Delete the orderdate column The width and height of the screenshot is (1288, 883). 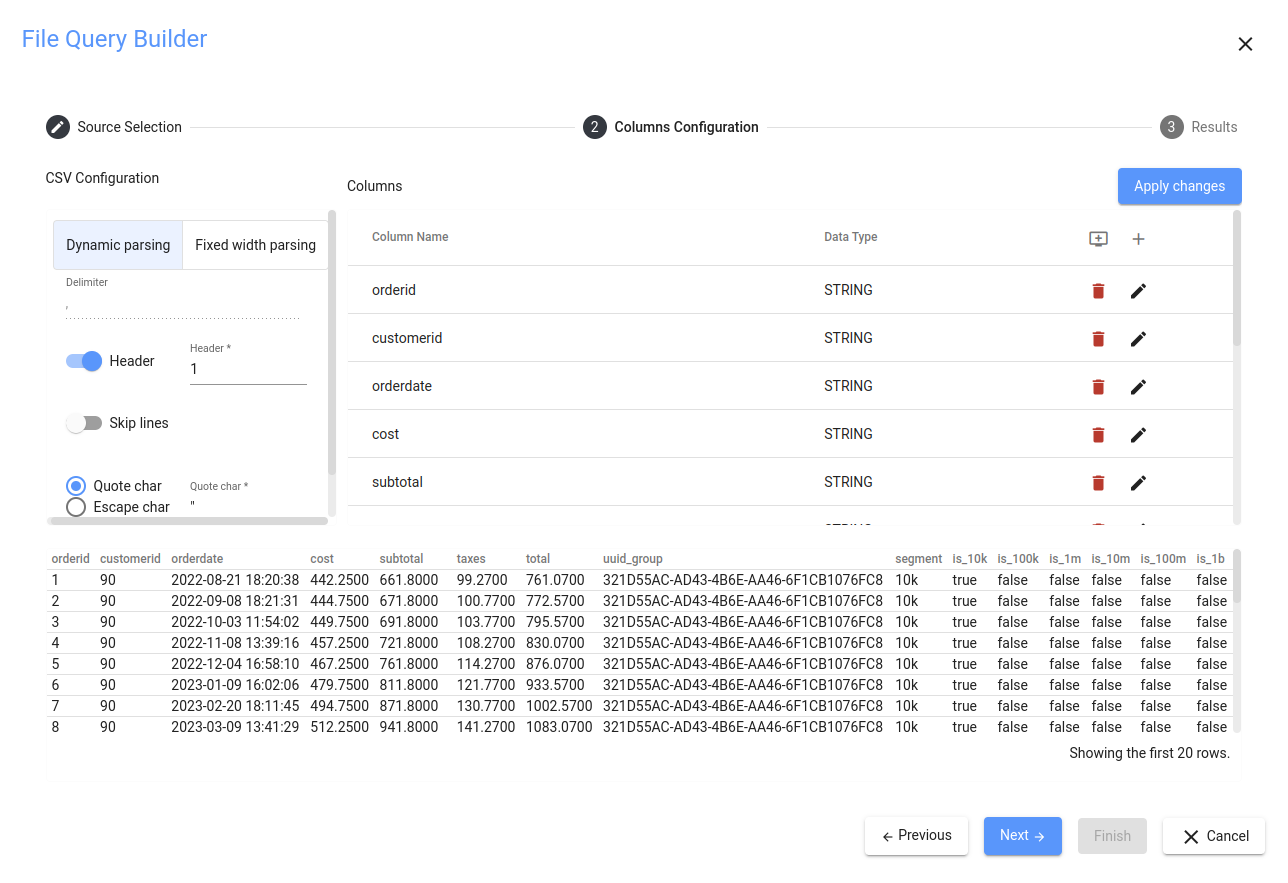point(1098,387)
